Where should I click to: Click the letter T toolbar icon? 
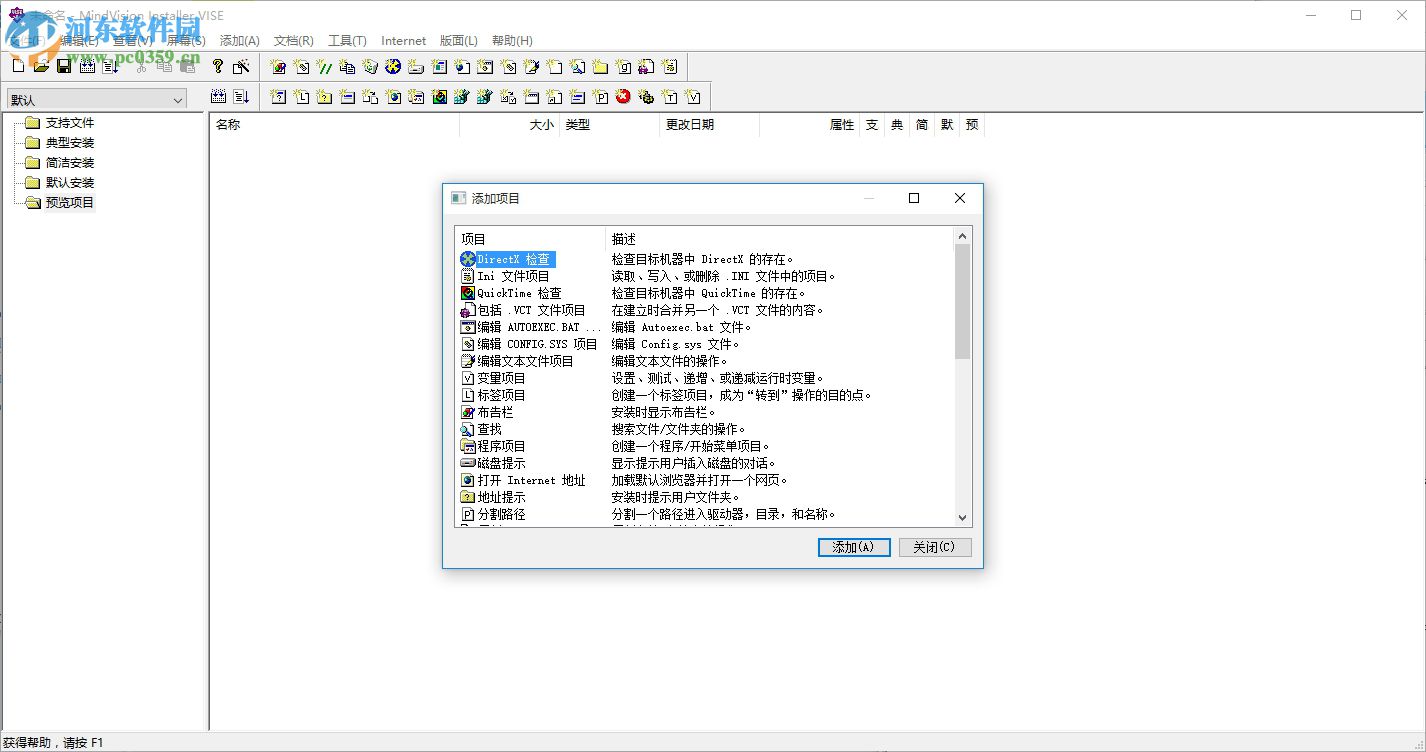(x=669, y=97)
